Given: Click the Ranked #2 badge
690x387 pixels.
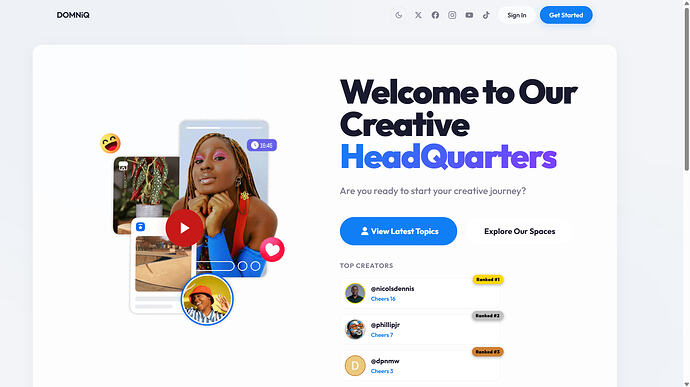Looking at the screenshot, I should click(488, 316).
